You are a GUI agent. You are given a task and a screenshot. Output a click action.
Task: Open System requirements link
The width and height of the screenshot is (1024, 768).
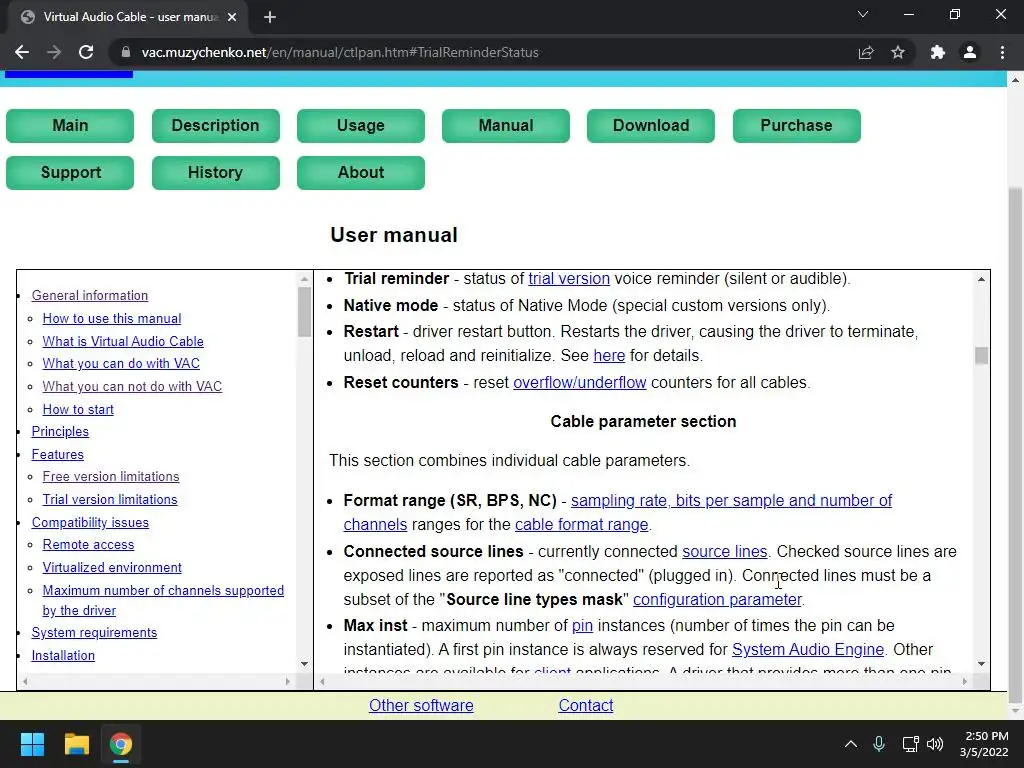(x=94, y=633)
